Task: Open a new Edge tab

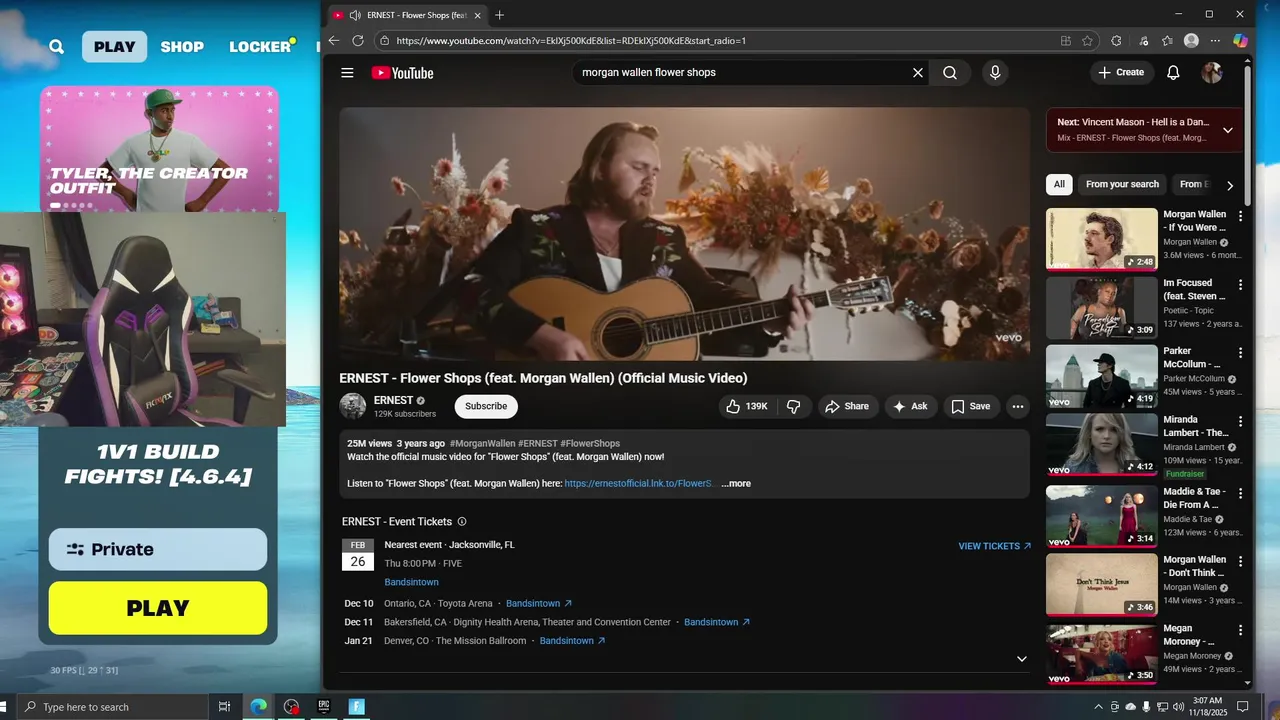Action: (x=500, y=15)
